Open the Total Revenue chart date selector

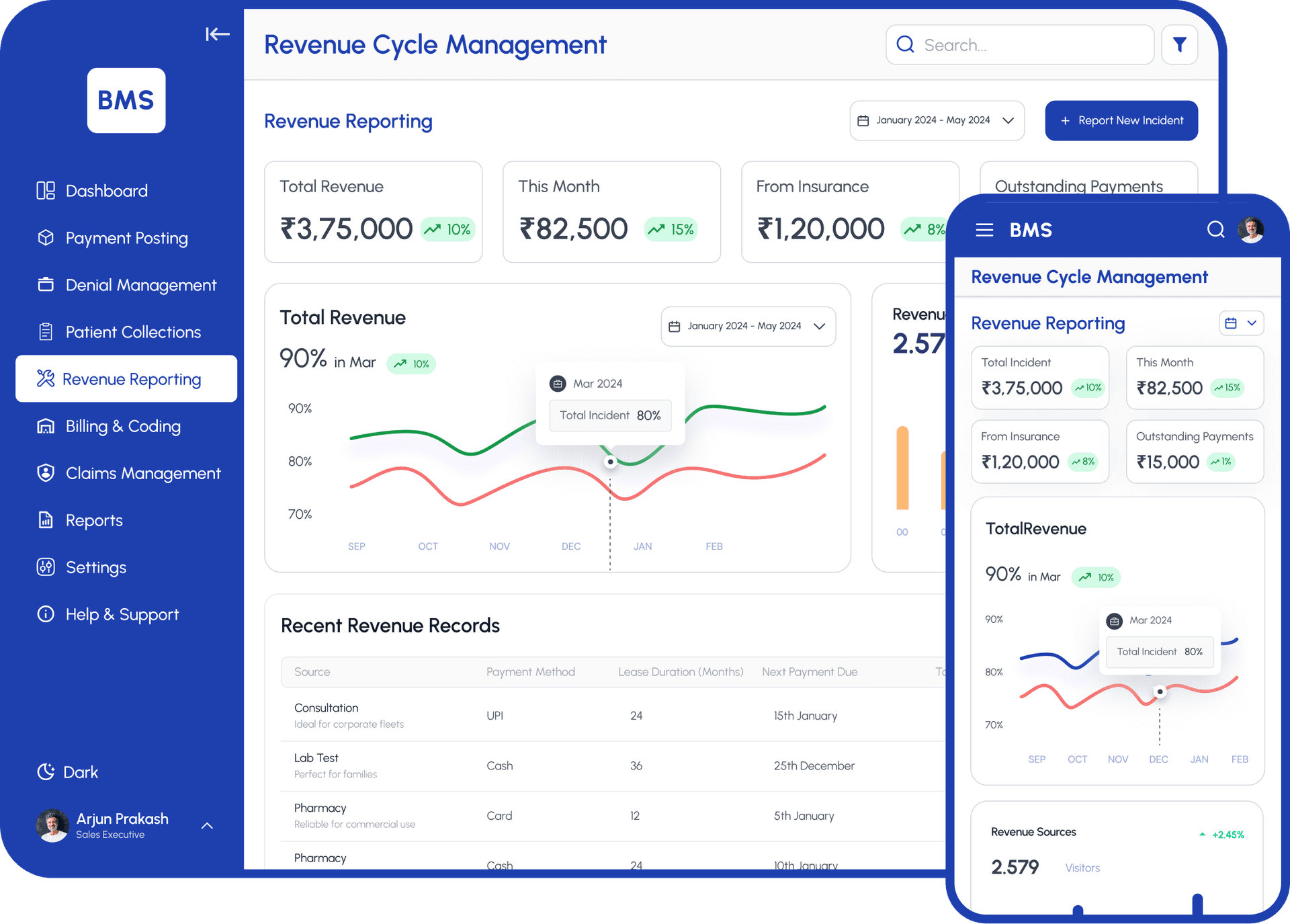point(748,326)
